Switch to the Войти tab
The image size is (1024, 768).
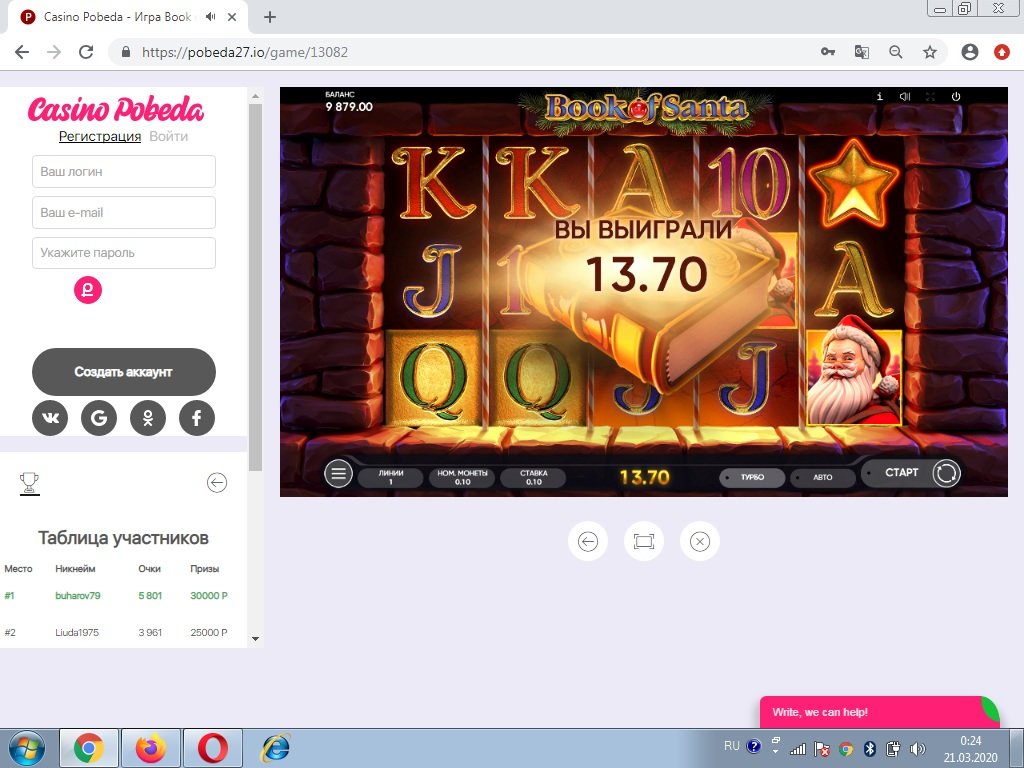(168, 136)
